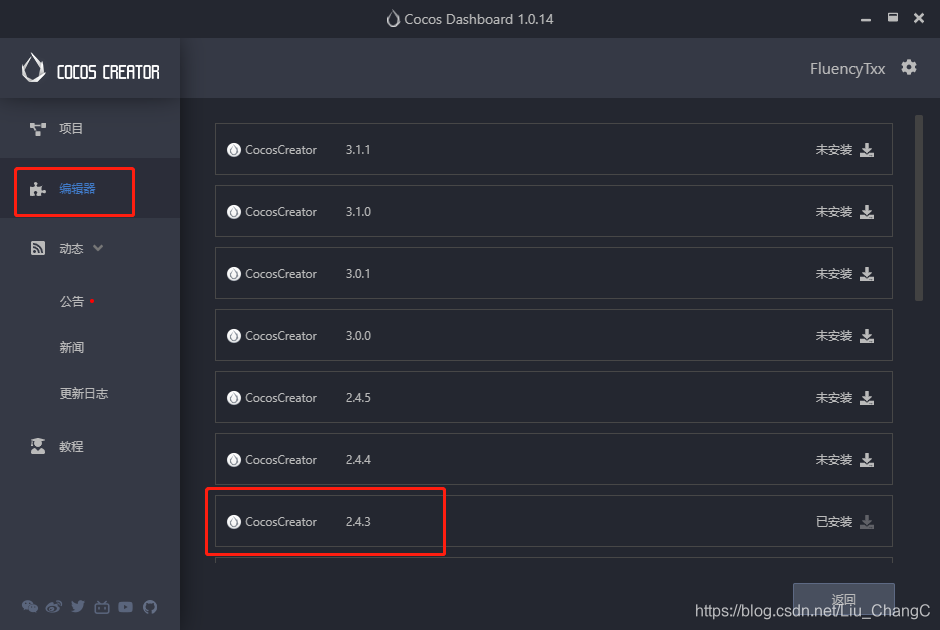Click the download icon for CocosCreator 3.1.1
The width and height of the screenshot is (940, 630).
(867, 150)
